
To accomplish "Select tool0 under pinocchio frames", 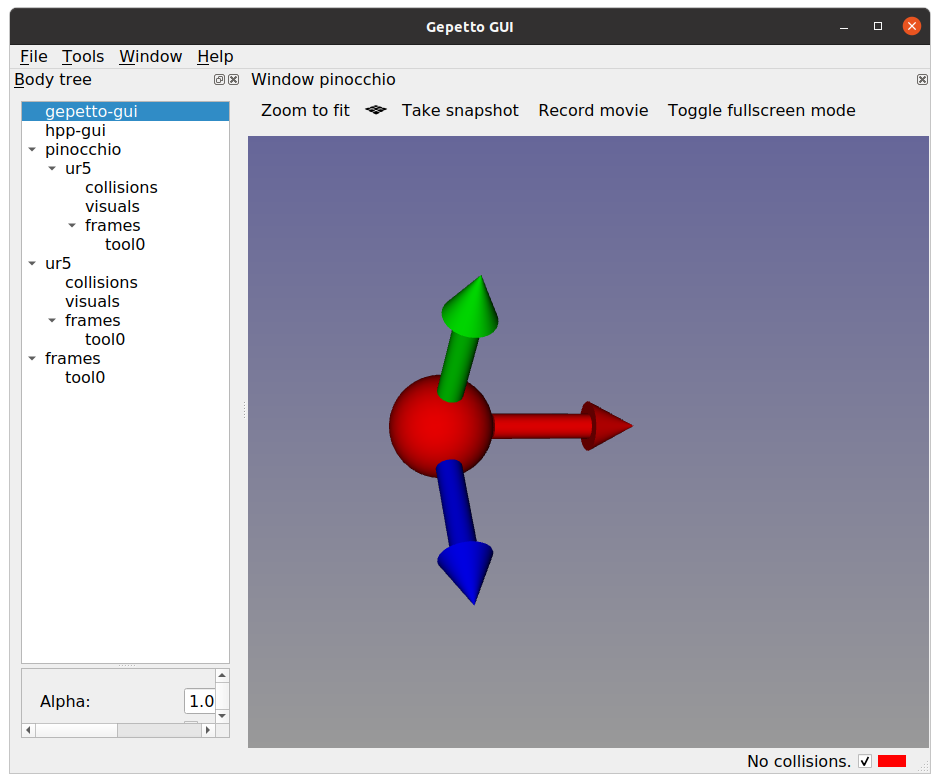I will coord(124,244).
